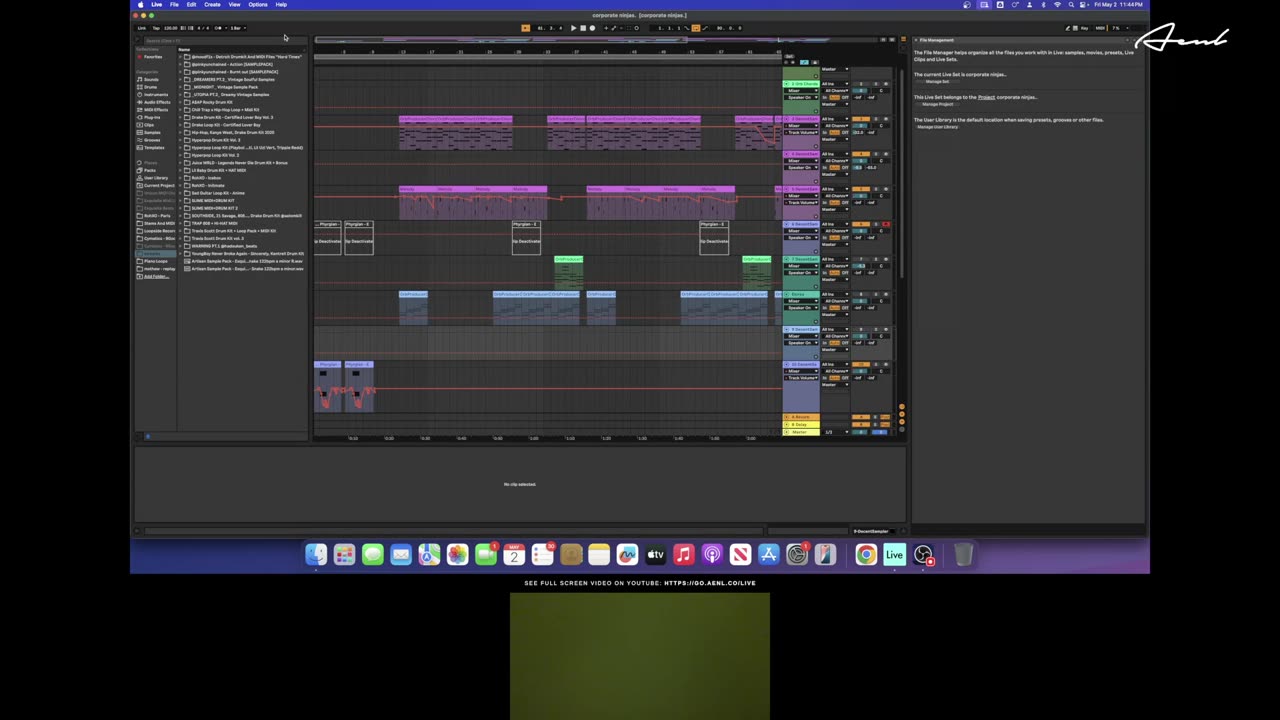The height and width of the screenshot is (720, 1280).
Task: Open Google Chrome from the Dock
Action: [x=866, y=555]
